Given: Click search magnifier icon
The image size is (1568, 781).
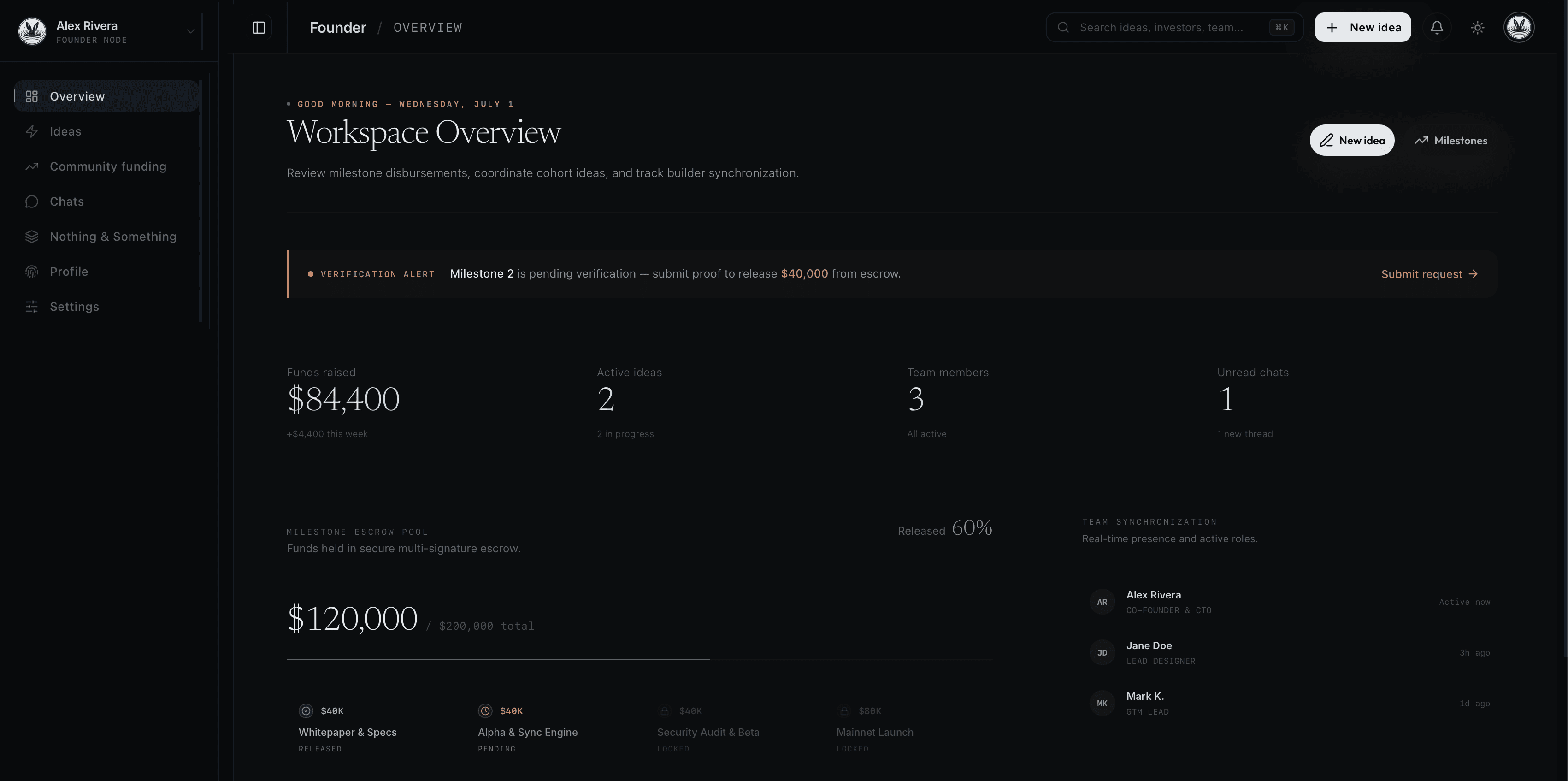Looking at the screenshot, I should click(1063, 27).
